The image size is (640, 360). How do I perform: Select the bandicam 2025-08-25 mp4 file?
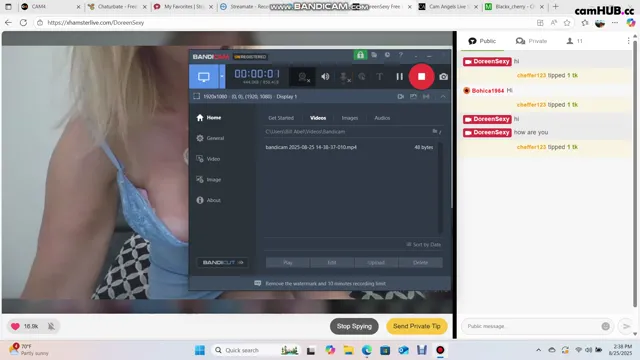(350, 147)
